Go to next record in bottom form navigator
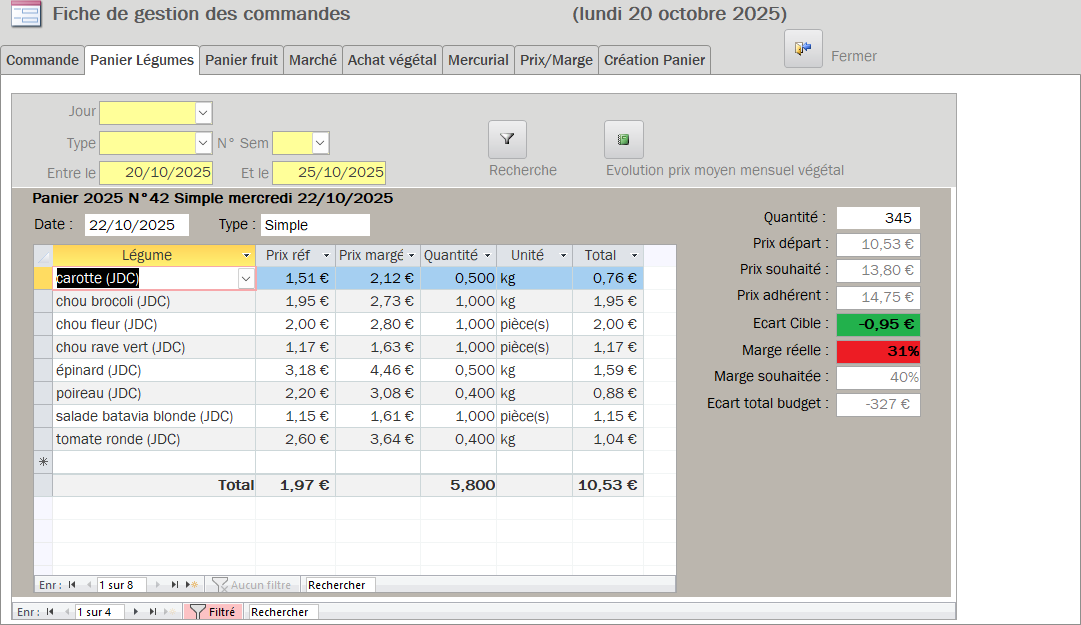Viewport: 1081px width, 625px height. click(136, 612)
